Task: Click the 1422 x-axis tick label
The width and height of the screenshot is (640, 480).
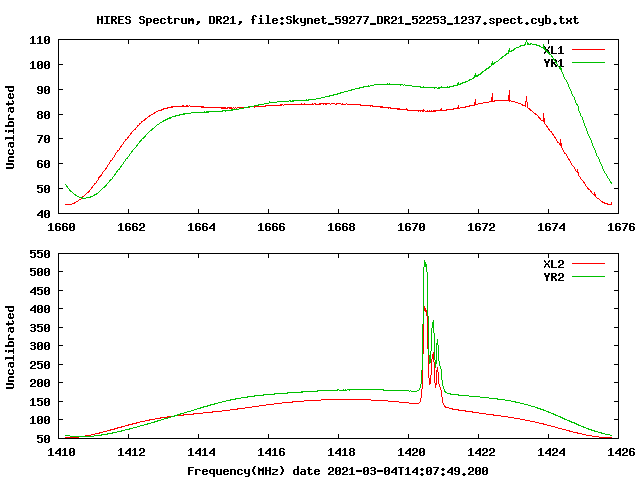Action: coord(481,452)
